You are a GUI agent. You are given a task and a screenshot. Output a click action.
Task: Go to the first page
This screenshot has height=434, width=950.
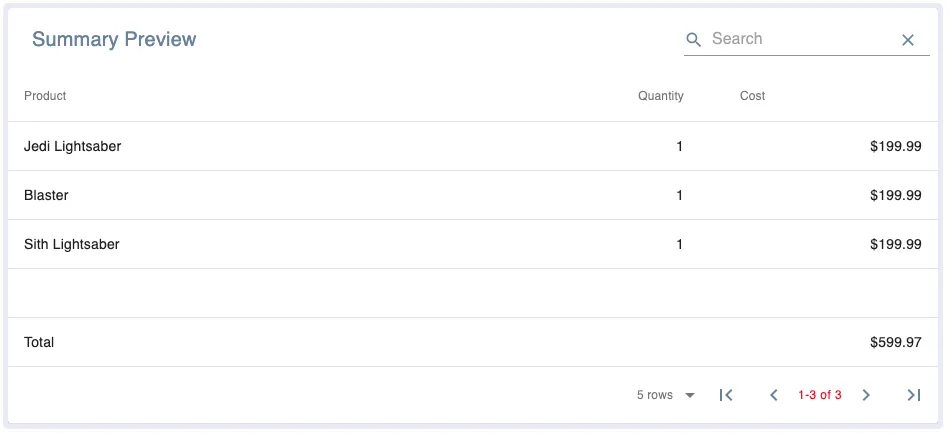click(727, 395)
